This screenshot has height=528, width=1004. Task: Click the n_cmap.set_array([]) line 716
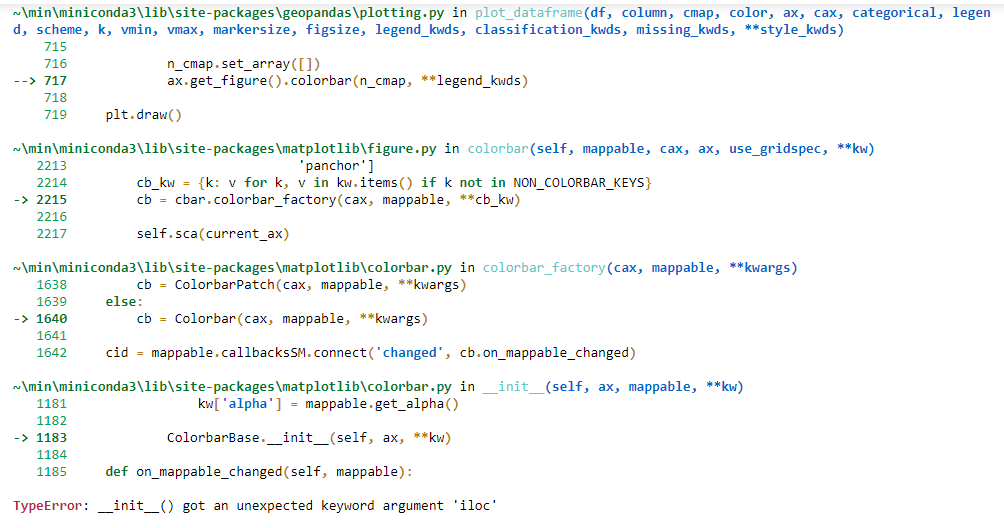tap(243, 64)
